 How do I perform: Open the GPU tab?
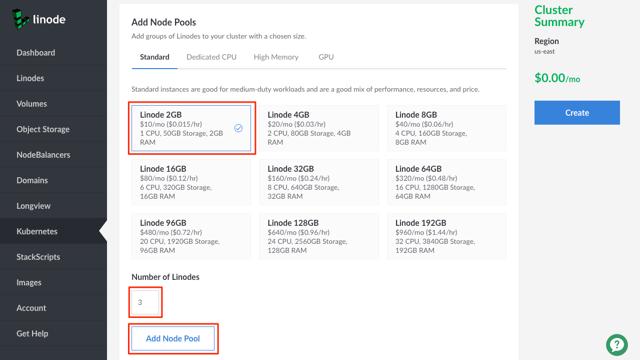point(326,57)
